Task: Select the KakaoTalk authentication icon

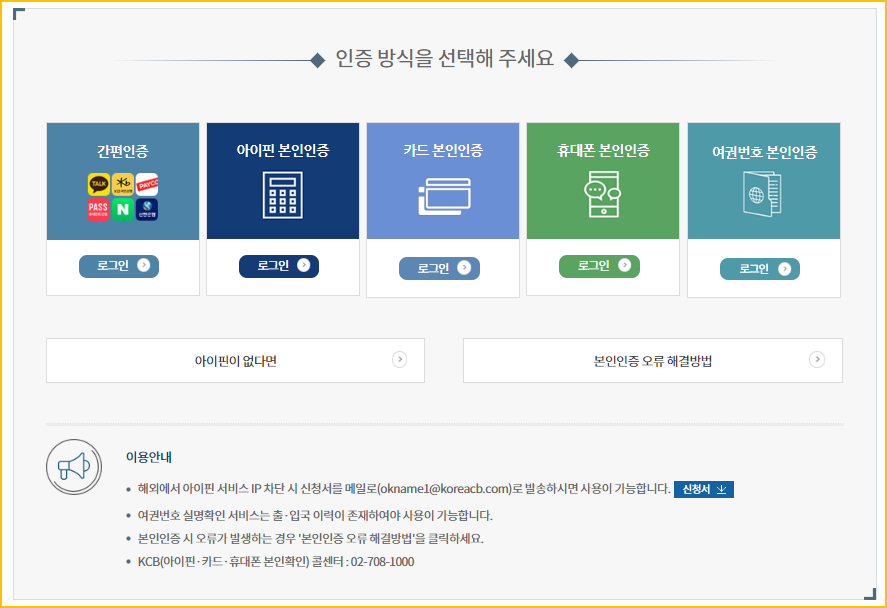Action: click(99, 184)
